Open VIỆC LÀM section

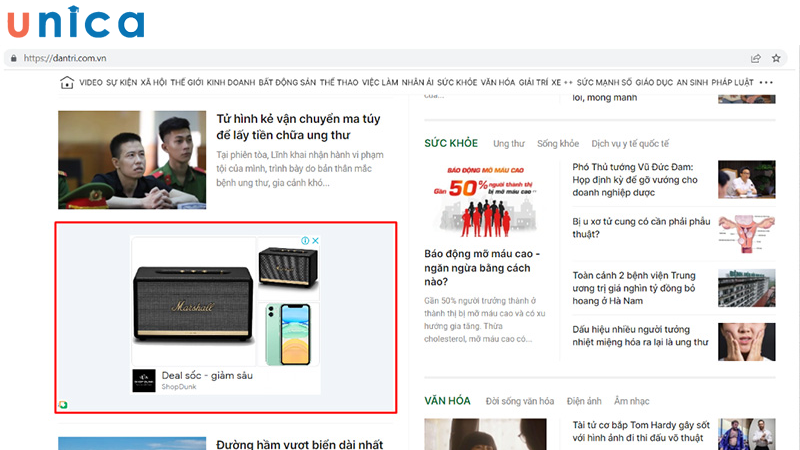coord(380,82)
